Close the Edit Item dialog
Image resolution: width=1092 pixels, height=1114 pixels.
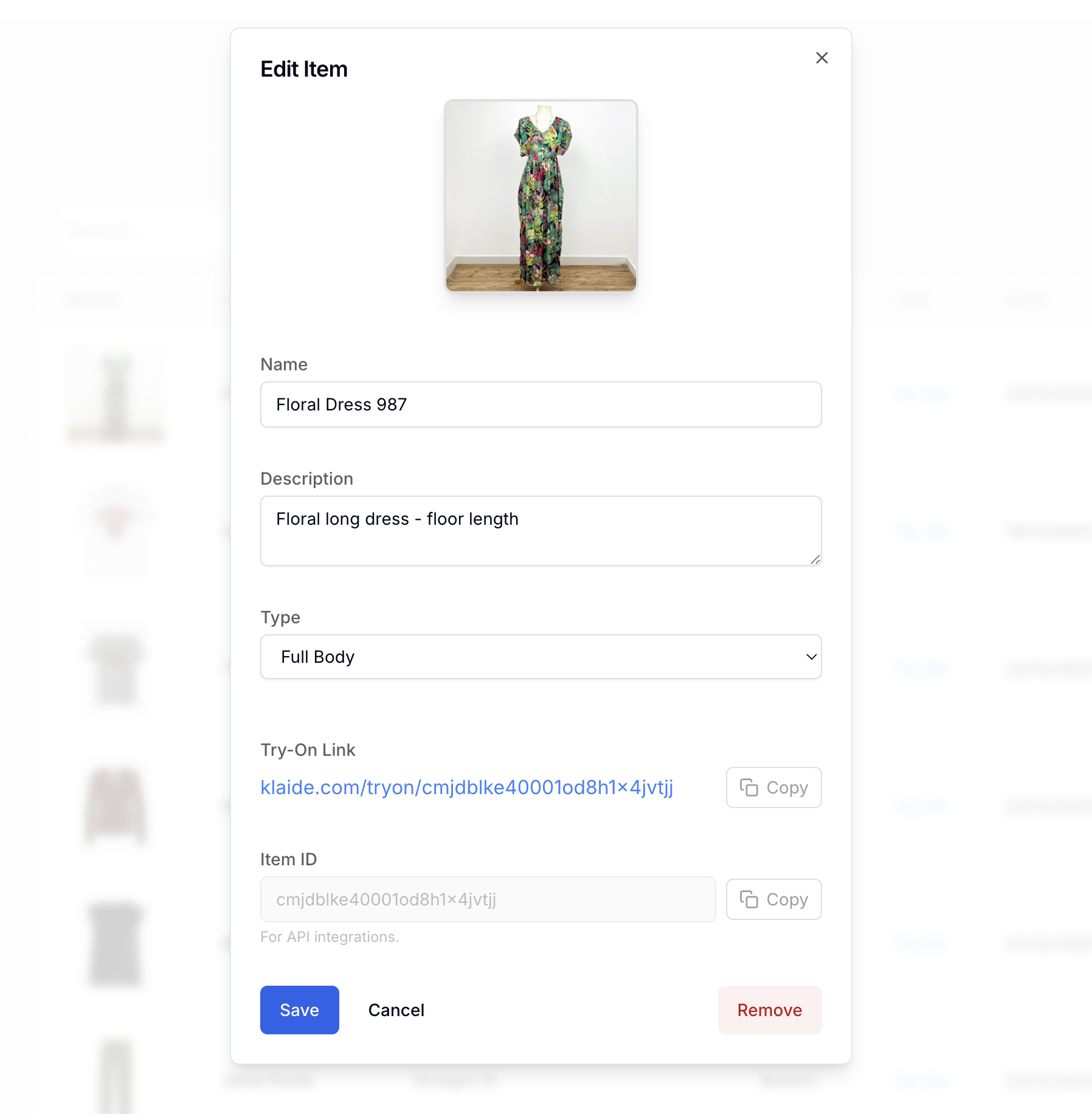[821, 58]
